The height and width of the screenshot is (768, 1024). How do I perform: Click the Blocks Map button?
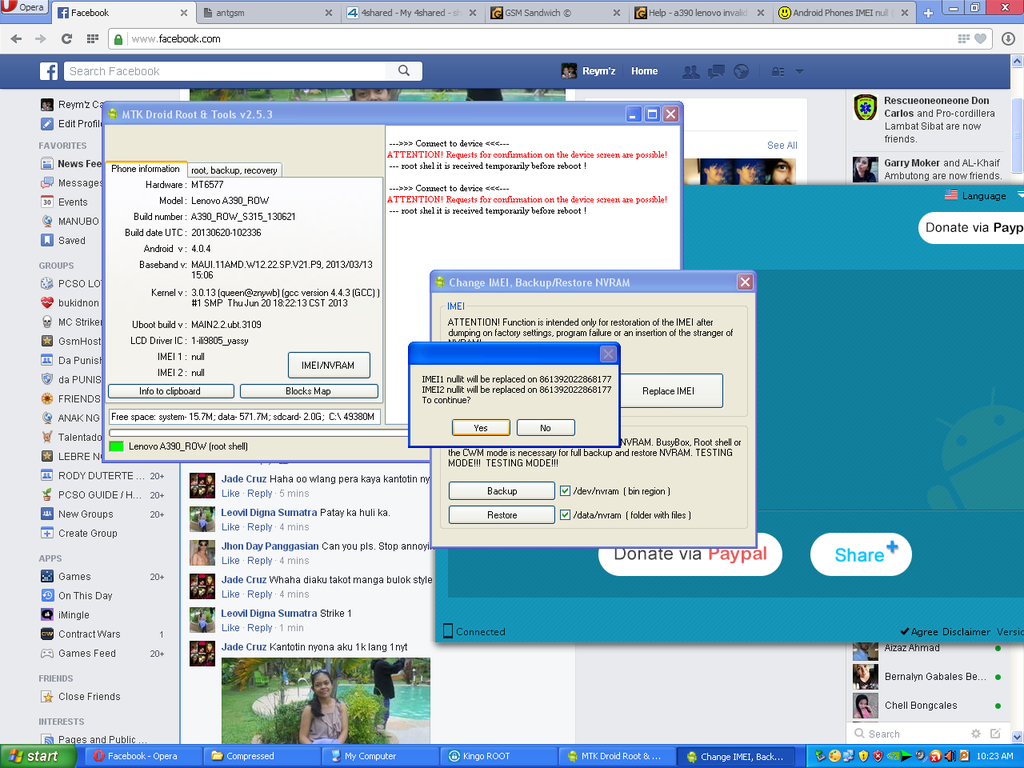tap(308, 391)
